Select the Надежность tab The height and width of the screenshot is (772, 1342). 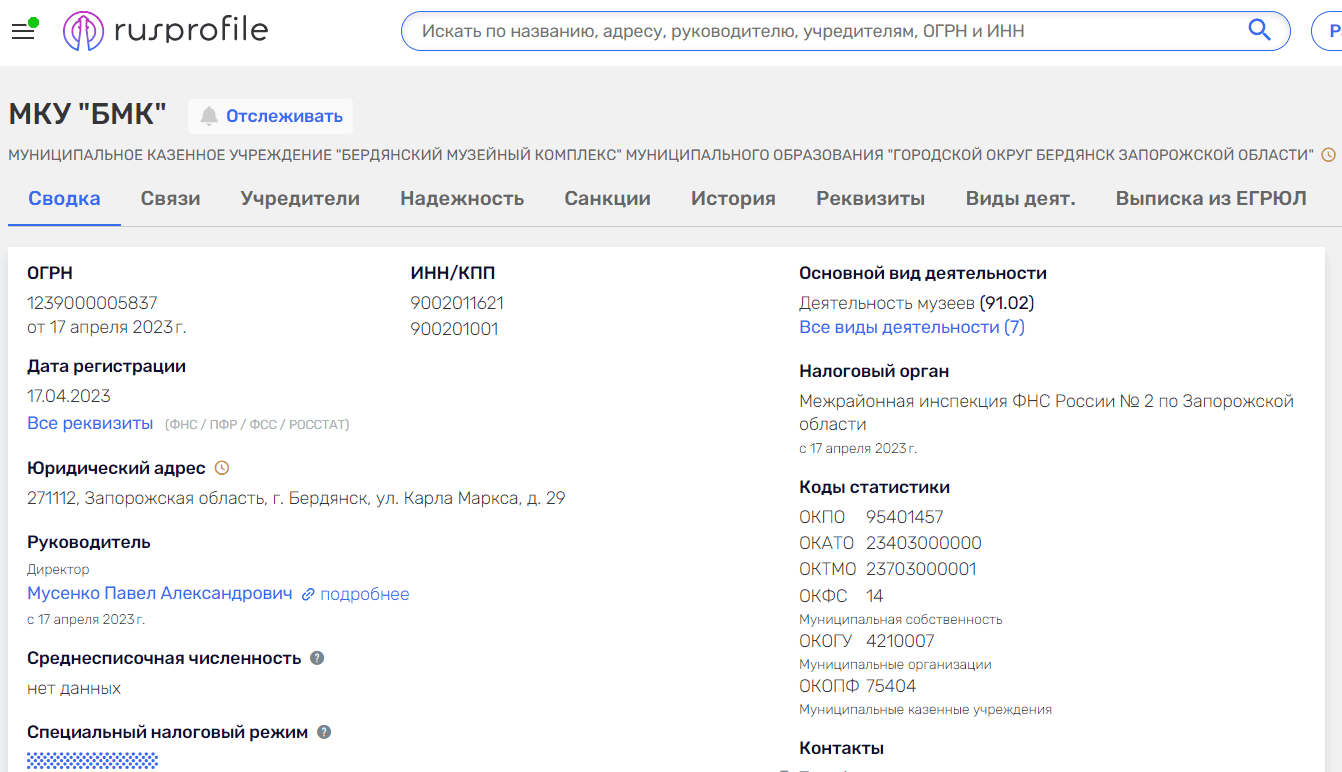(x=462, y=198)
